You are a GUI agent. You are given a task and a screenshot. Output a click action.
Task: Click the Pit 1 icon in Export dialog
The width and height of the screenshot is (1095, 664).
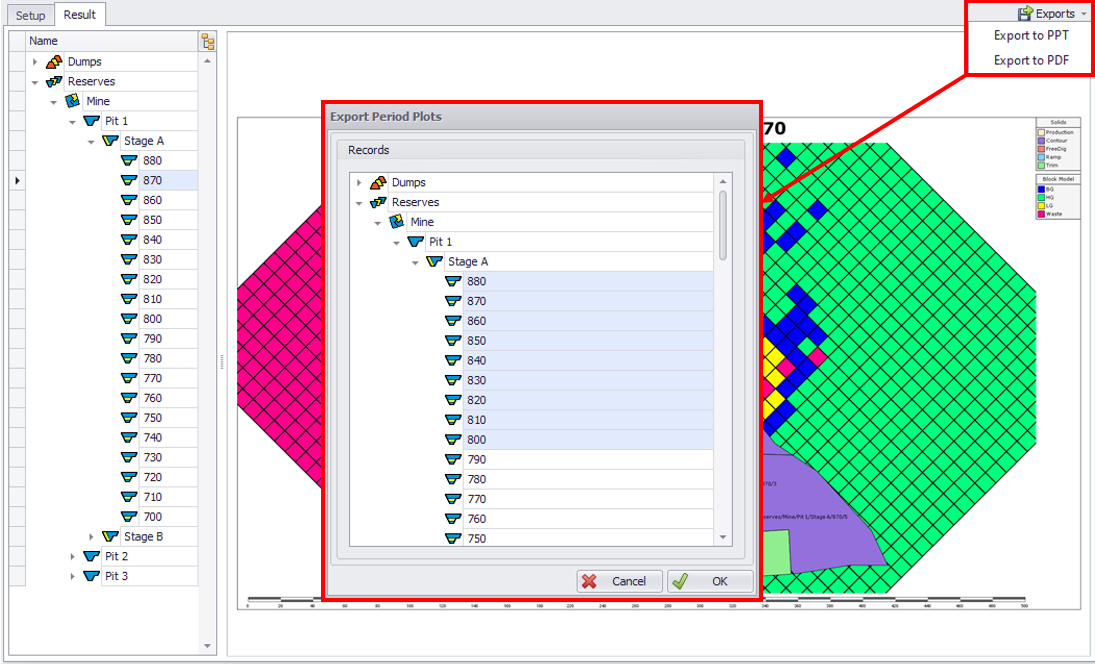pos(416,242)
